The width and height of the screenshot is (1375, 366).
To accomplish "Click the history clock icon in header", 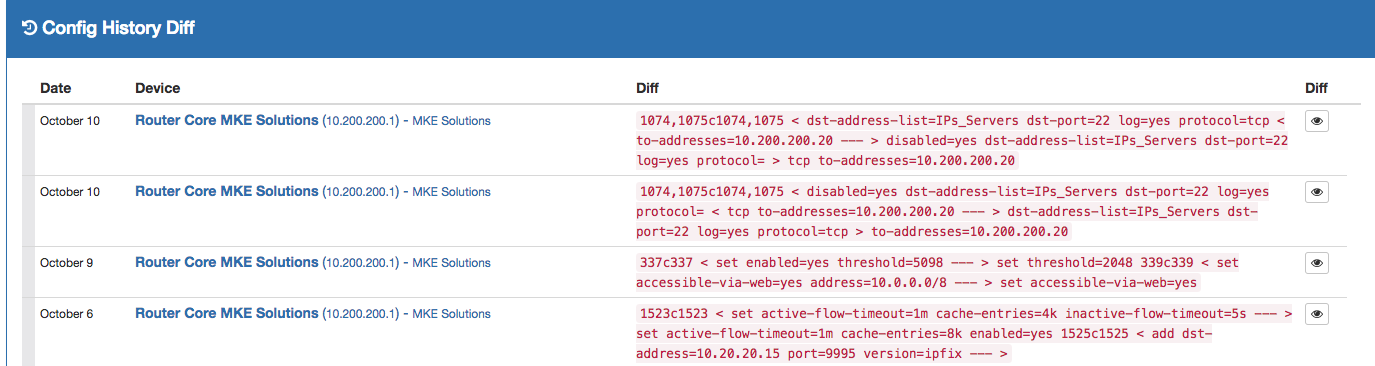I will pyautogui.click(x=29, y=28).
